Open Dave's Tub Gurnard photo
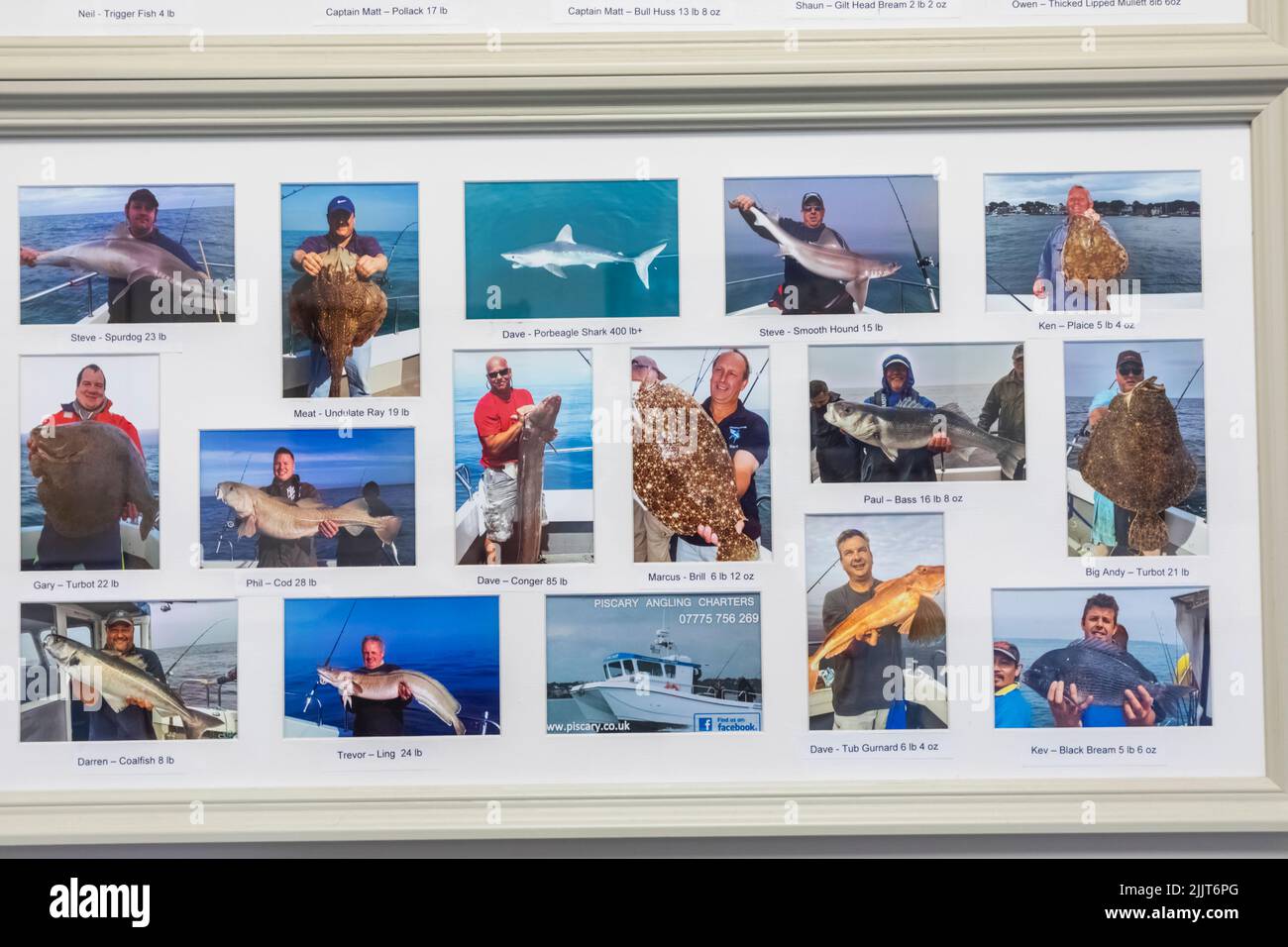The height and width of the screenshot is (947, 1288). click(x=876, y=621)
